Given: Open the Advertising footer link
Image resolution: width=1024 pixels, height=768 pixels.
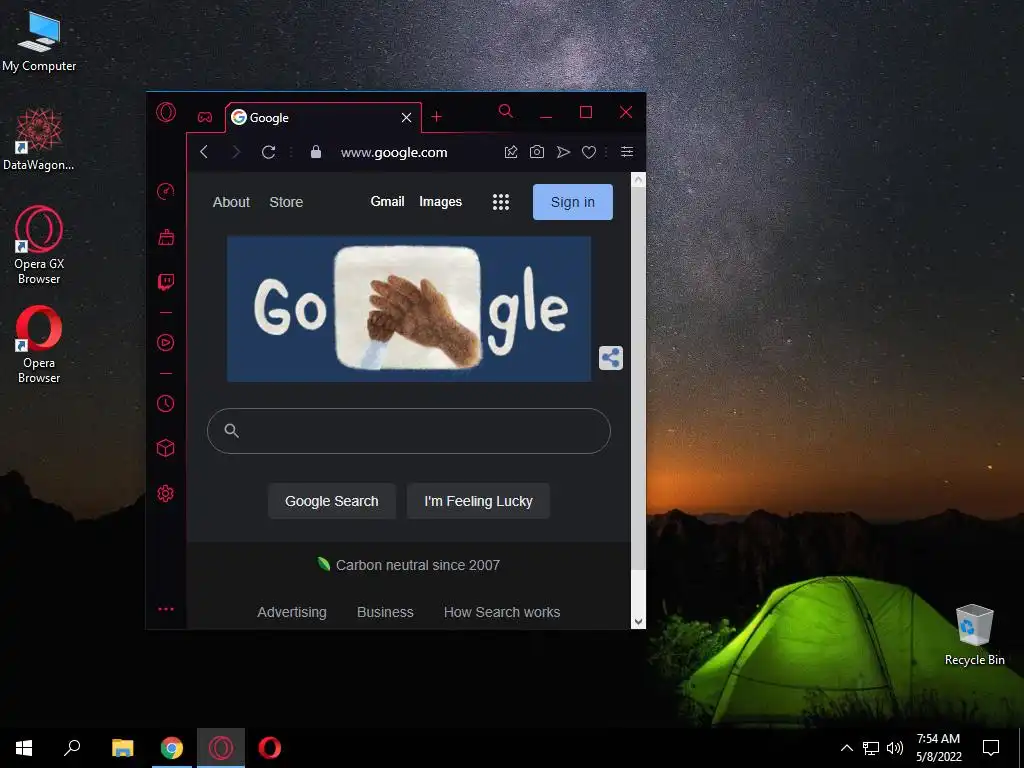Looking at the screenshot, I should [292, 612].
